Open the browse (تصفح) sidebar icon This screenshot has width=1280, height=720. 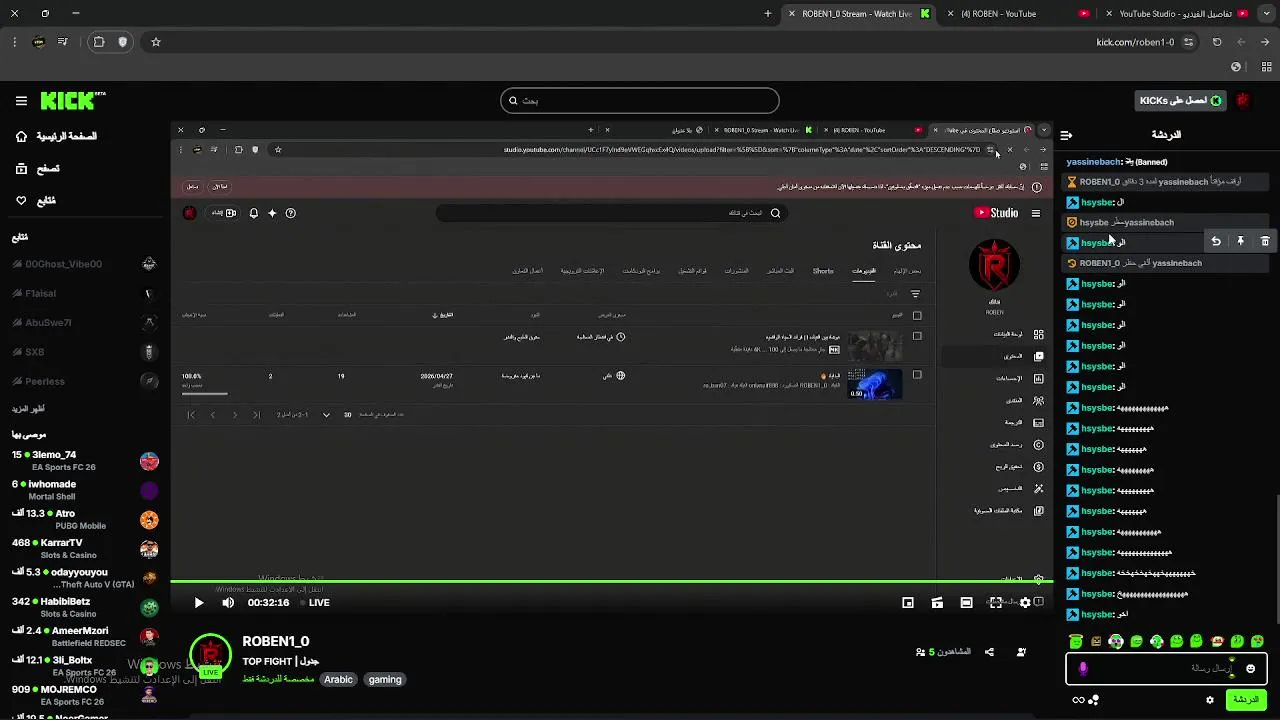coord(21,169)
